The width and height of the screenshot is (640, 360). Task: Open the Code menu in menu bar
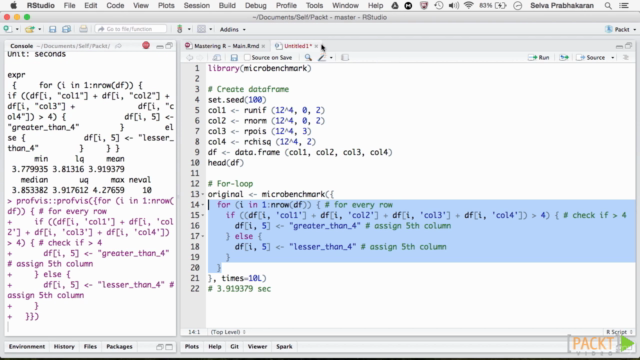tap(115, 6)
